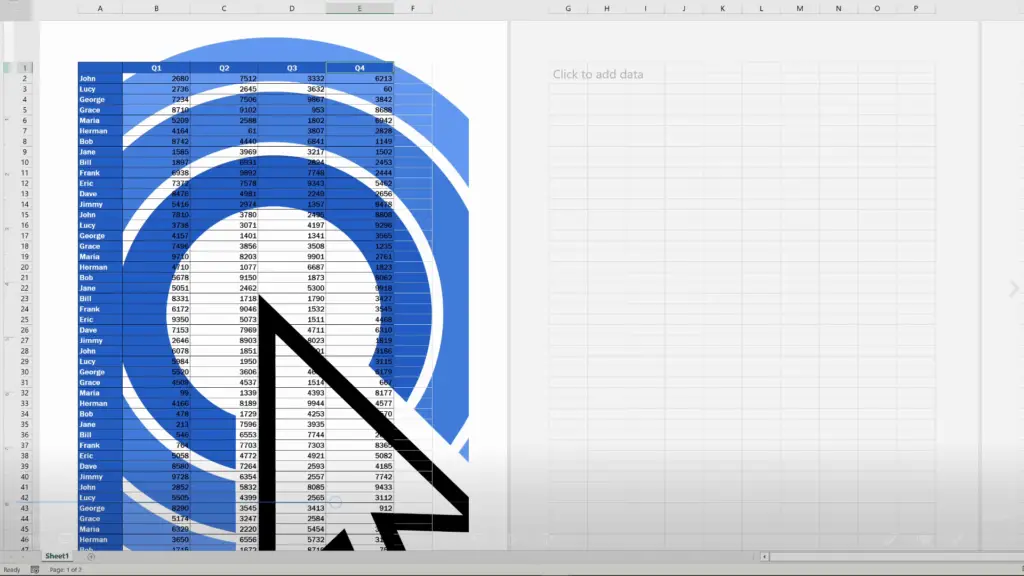Click the macro recording icon in the status bar
Image resolution: width=1024 pixels, height=576 pixels.
tap(35, 569)
